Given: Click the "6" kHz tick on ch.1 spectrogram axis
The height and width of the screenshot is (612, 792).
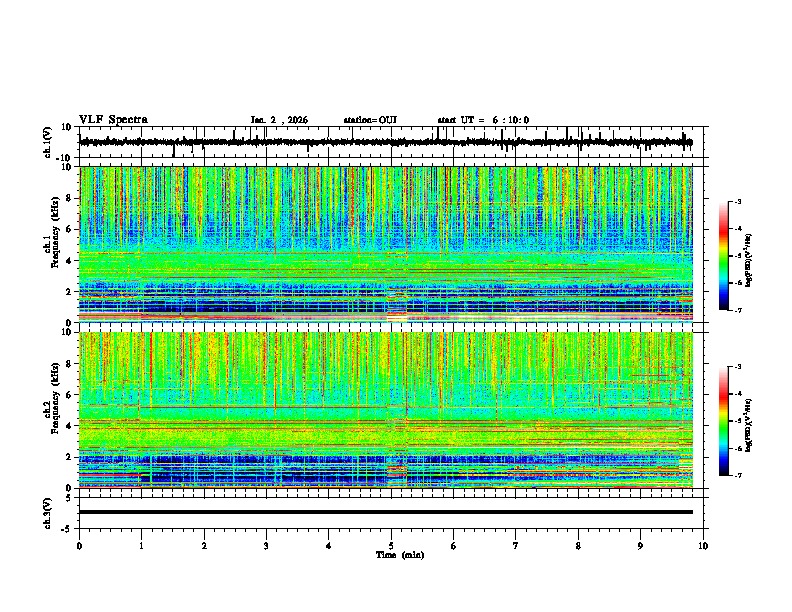Looking at the screenshot, I should (x=69, y=230).
